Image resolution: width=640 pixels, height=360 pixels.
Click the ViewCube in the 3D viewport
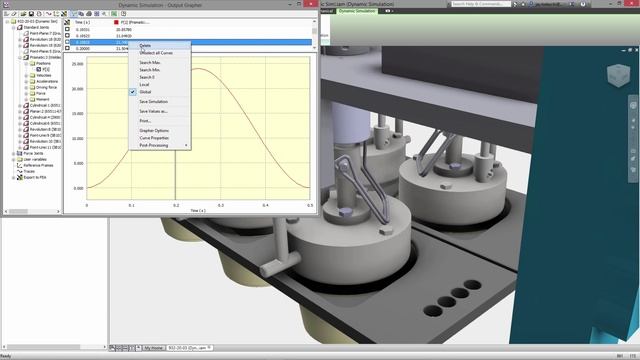[x=618, y=75]
